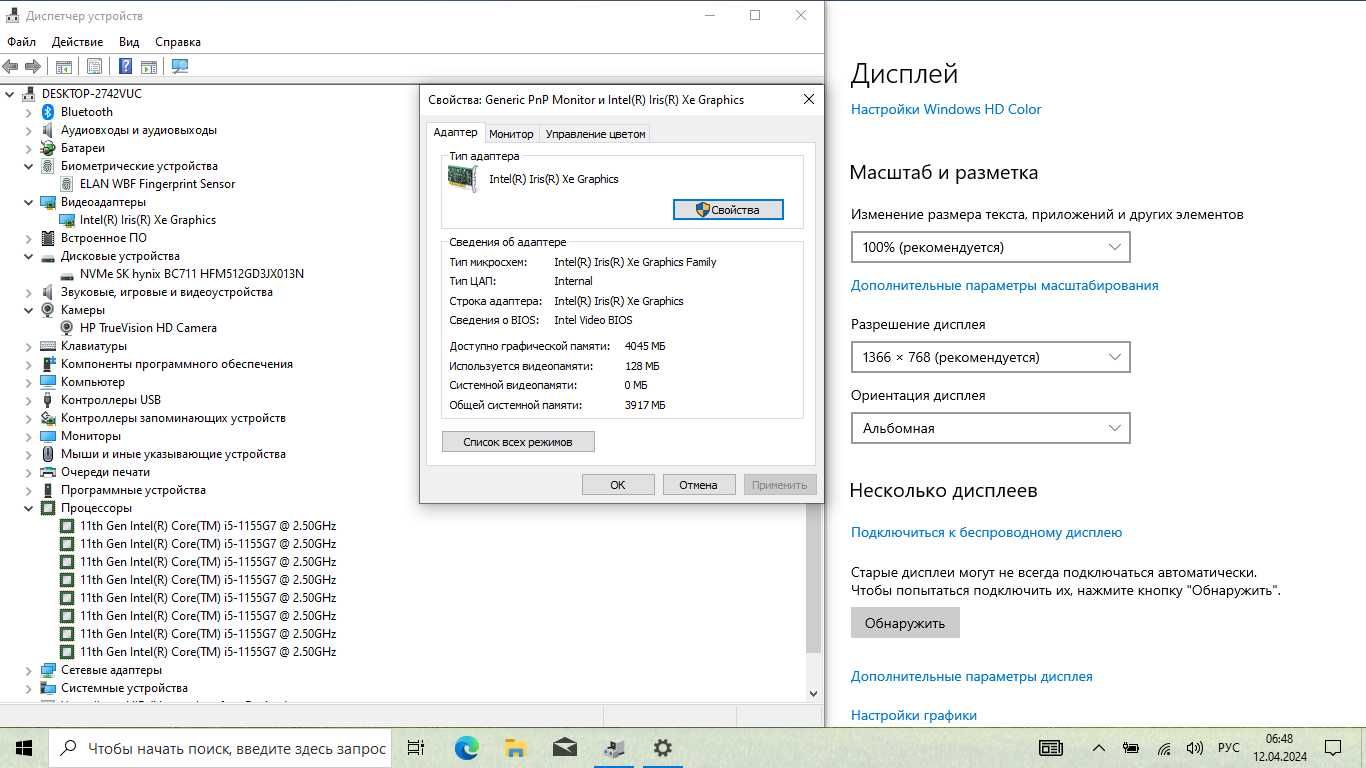This screenshot has width=1366, height=768.
Task: Open Дополнительные параметры масштабирования link
Action: 1004,285
